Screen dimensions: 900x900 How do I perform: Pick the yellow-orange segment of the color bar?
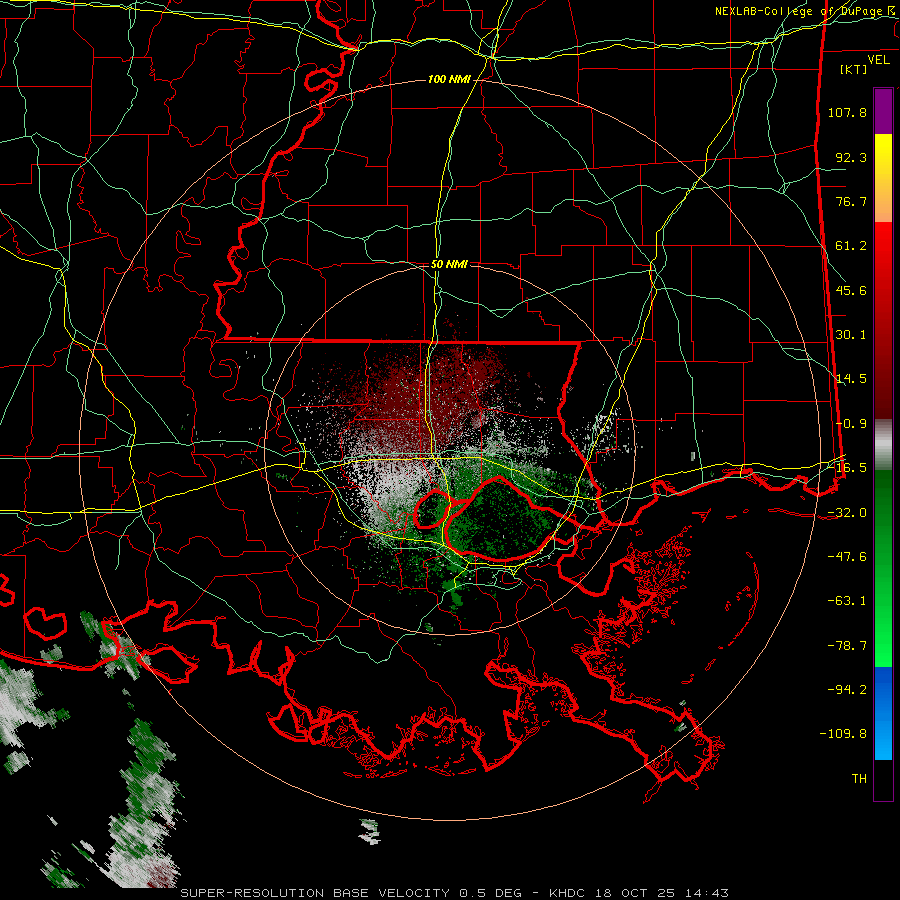(x=883, y=178)
